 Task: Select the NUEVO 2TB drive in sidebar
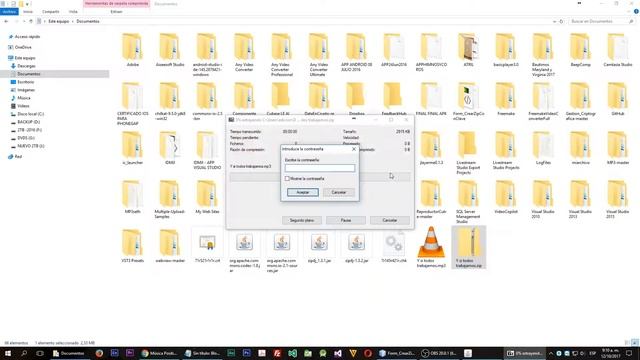(x=31, y=146)
